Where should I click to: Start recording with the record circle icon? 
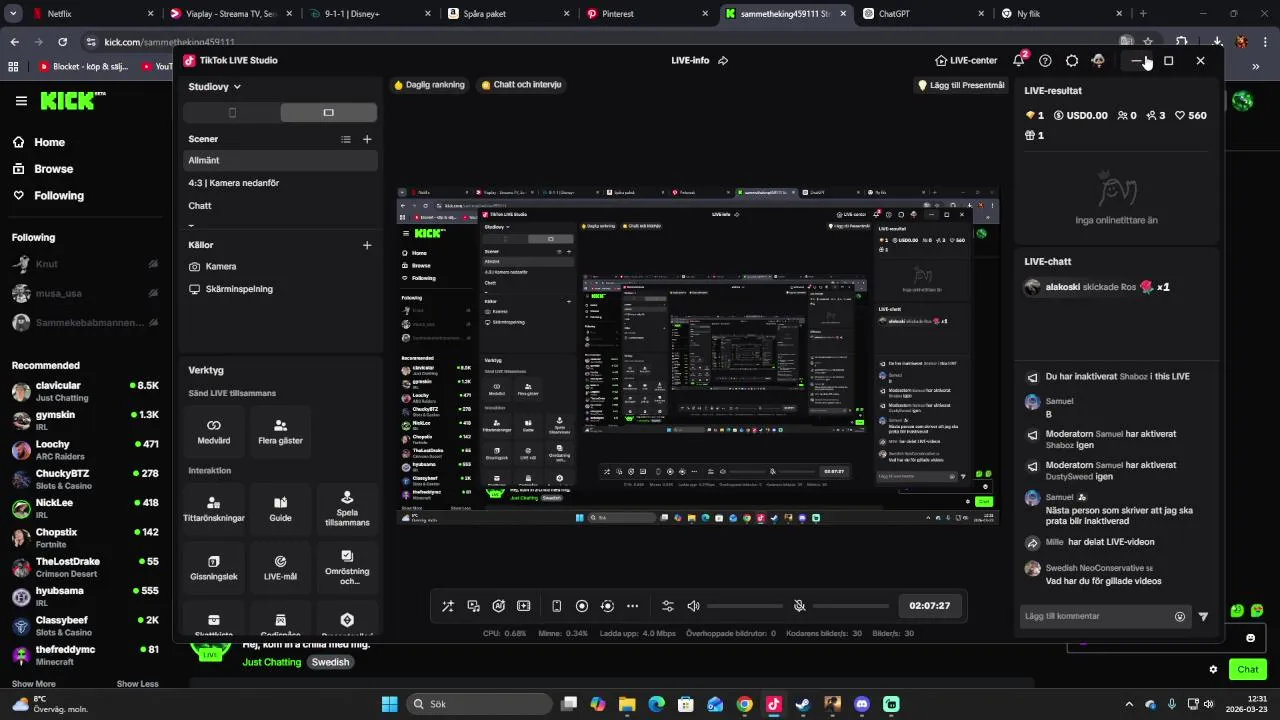pyautogui.click(x=582, y=606)
